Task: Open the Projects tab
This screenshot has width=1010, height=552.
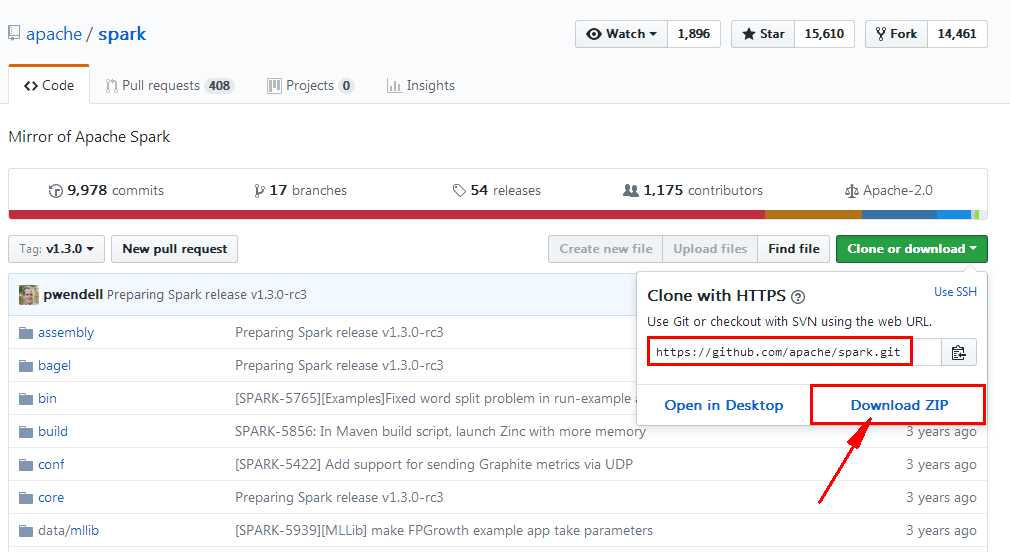Action: [x=310, y=86]
